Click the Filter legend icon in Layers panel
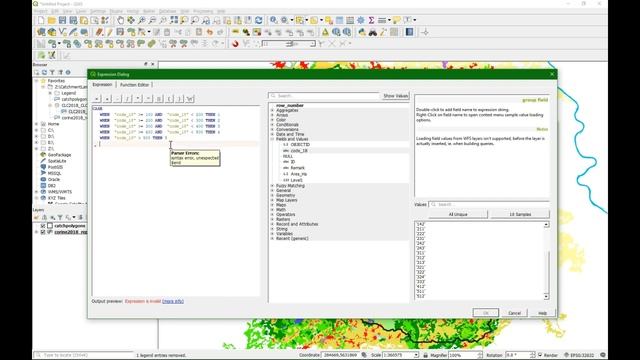Viewport: 640px width, 360px height. pyautogui.click(x=60, y=218)
